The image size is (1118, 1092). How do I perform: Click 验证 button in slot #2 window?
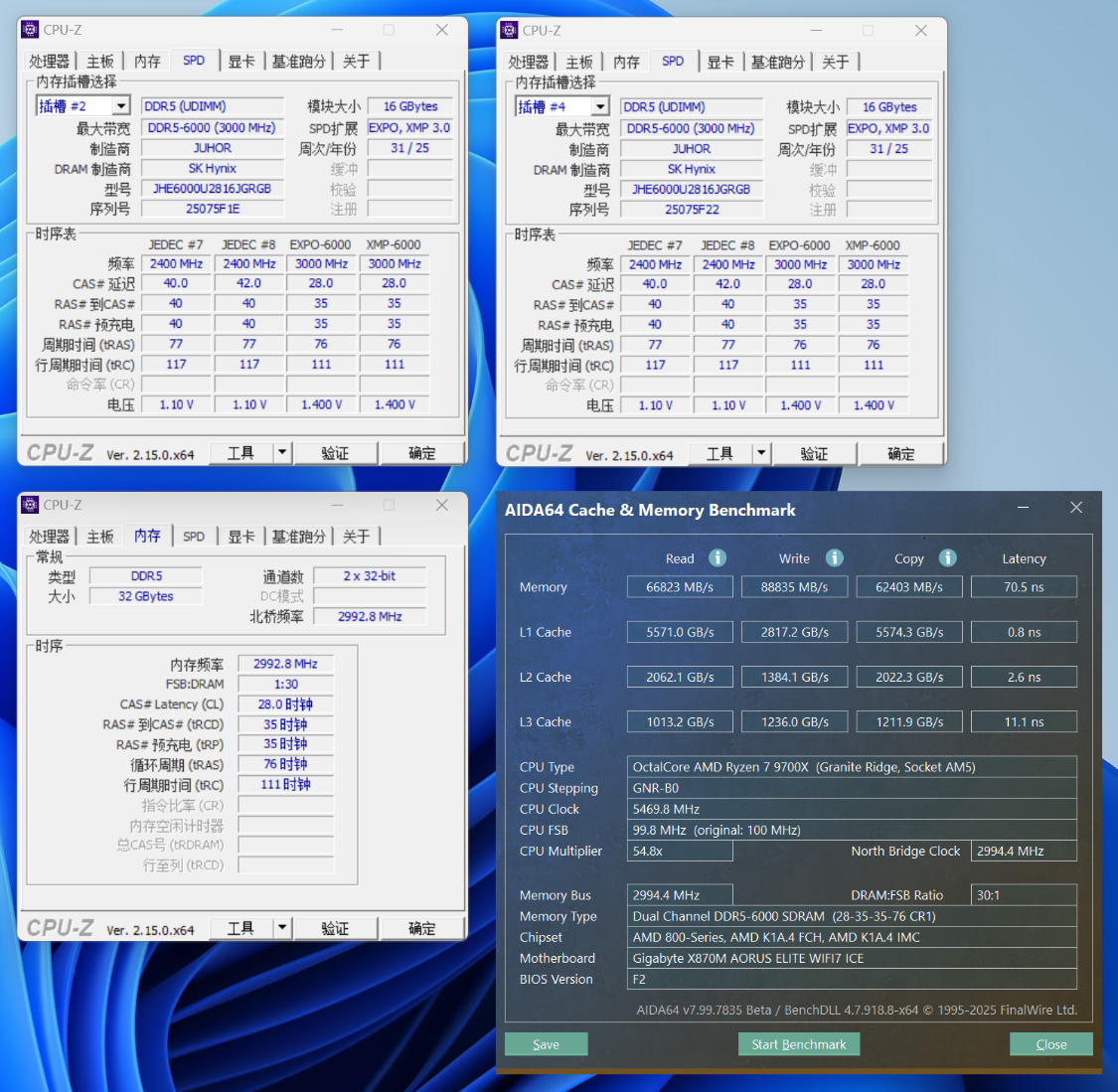coord(335,453)
